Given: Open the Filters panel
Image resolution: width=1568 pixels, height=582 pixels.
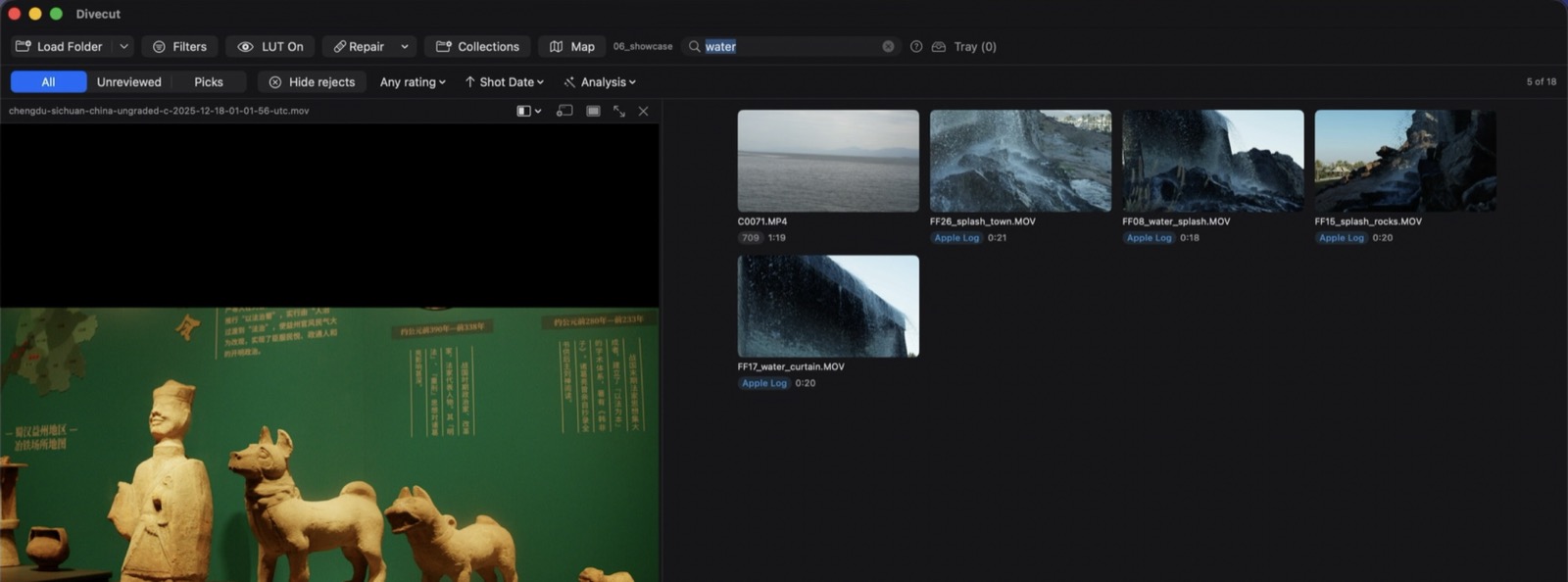Looking at the screenshot, I should pos(179,46).
